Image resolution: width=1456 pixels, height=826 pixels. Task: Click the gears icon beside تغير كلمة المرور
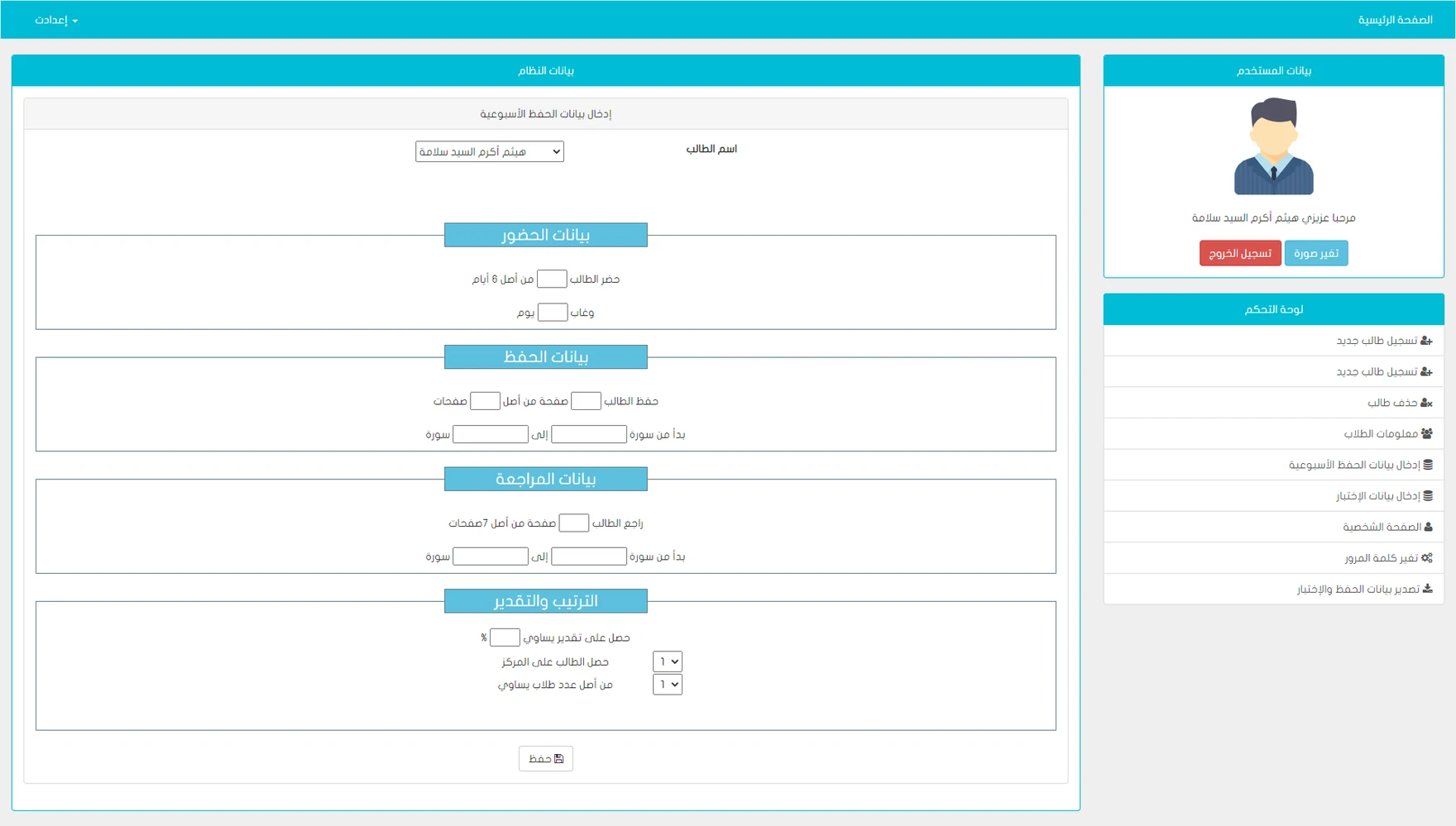pyautogui.click(x=1426, y=558)
